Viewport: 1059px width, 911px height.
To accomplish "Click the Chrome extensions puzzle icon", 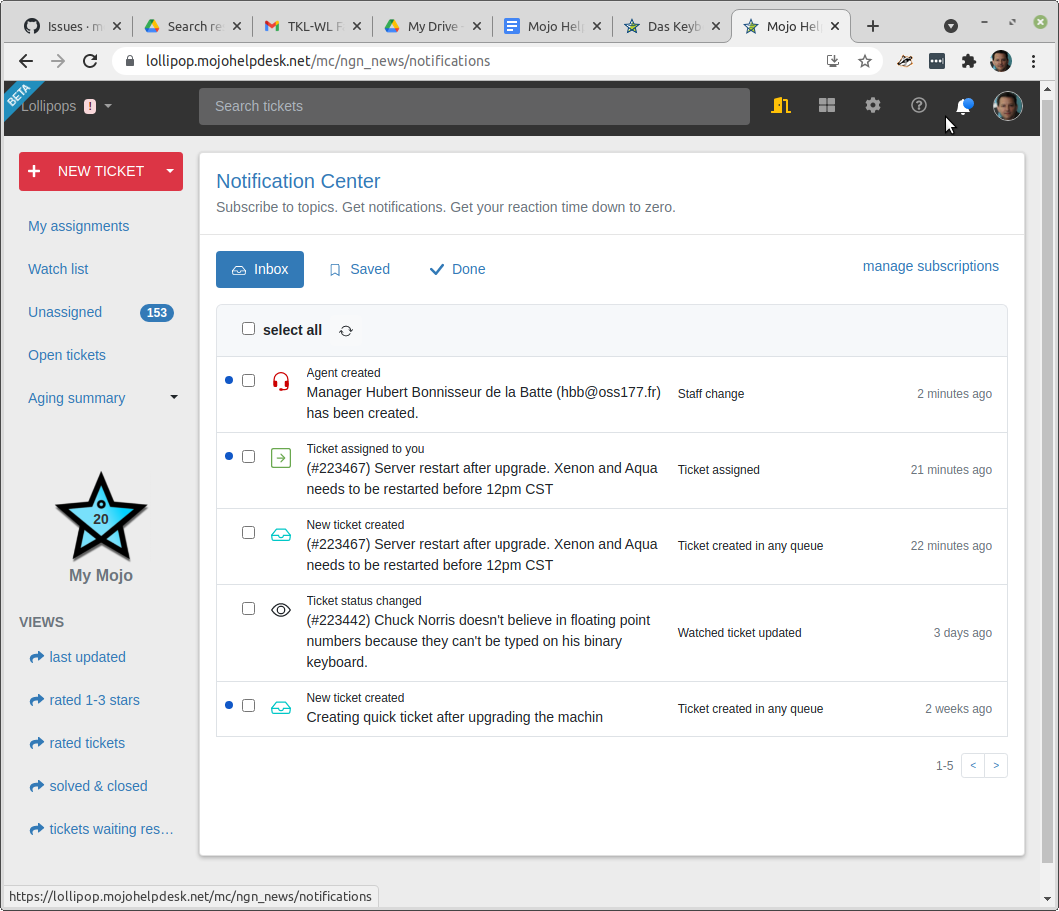I will (x=968, y=61).
